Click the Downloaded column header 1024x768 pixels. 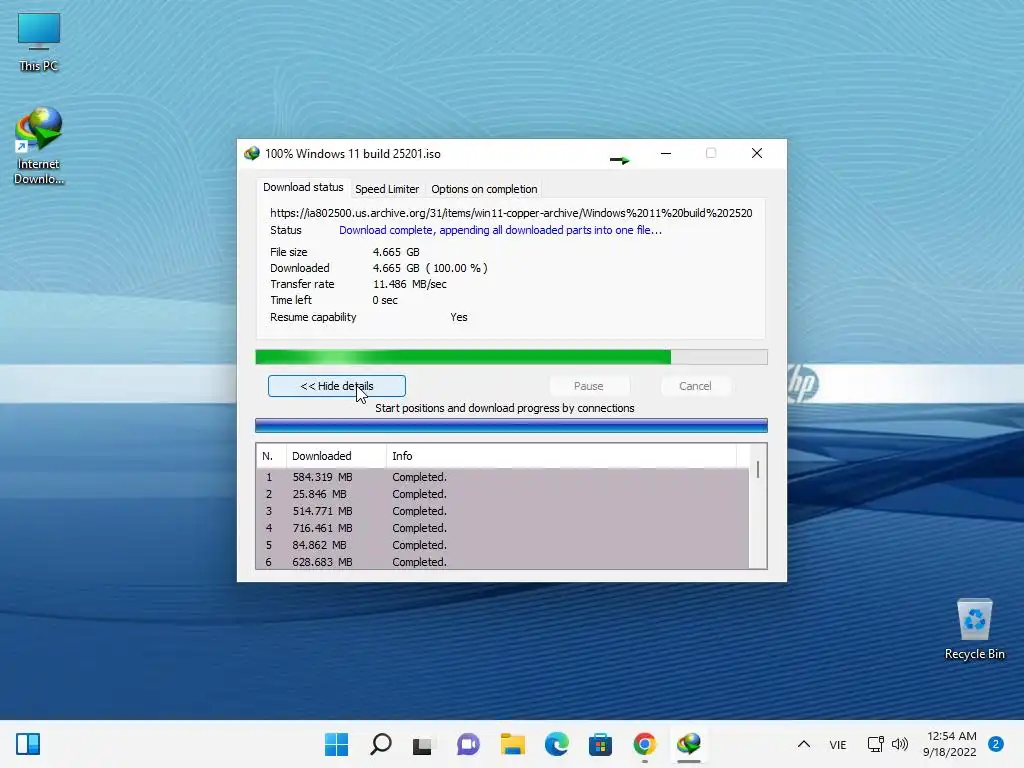pyautogui.click(x=336, y=456)
